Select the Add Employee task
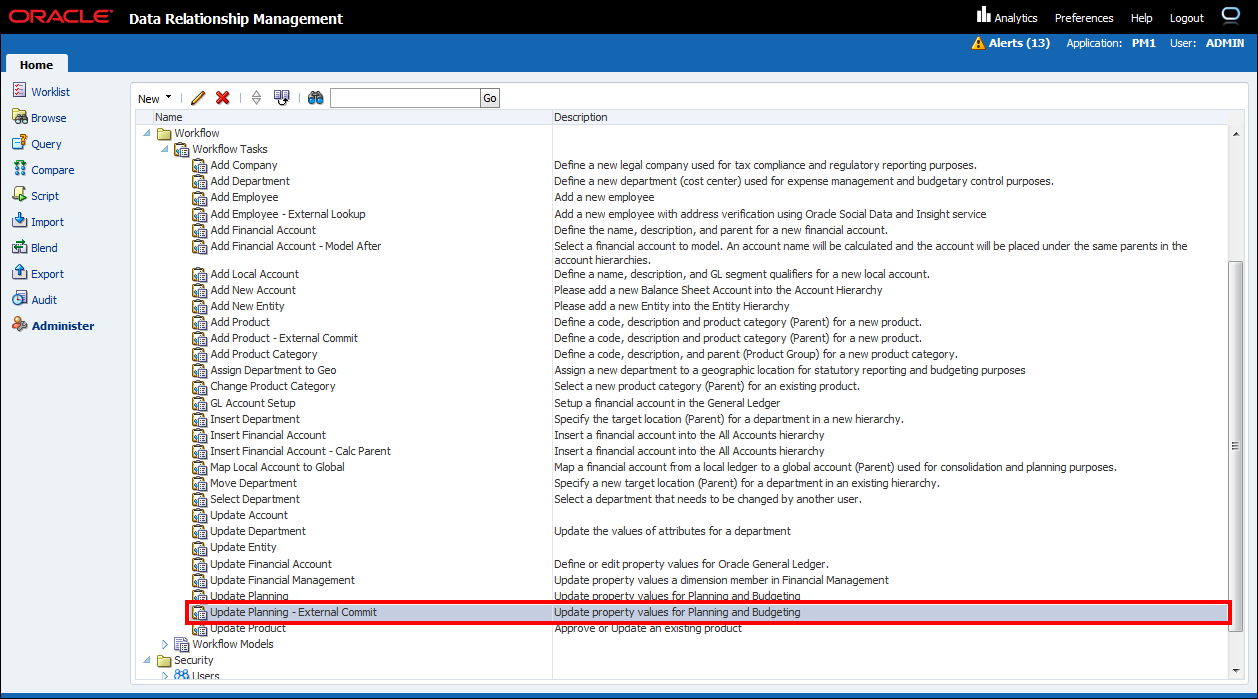The width and height of the screenshot is (1258, 699). (x=244, y=198)
